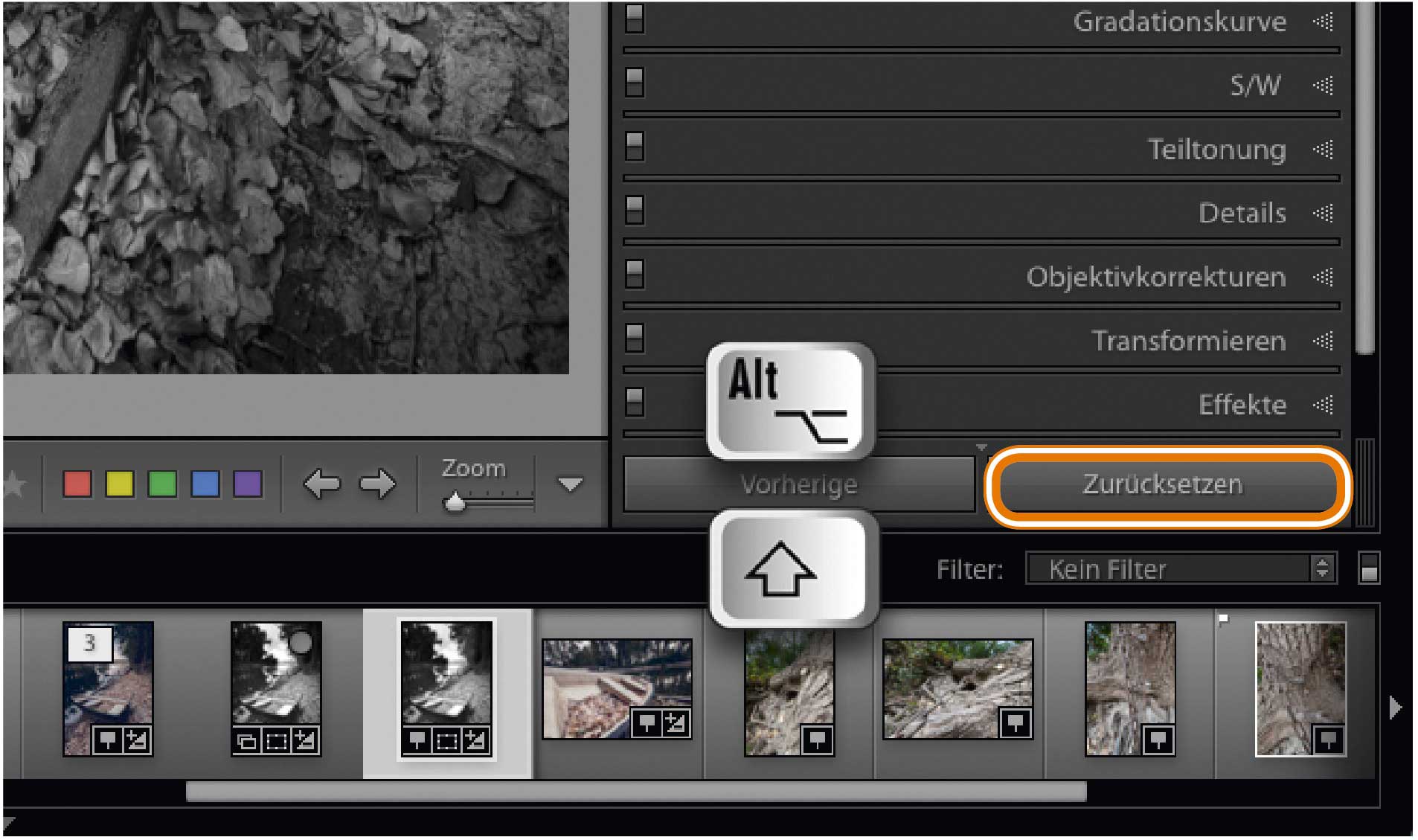Apply the yellow color label
Image resolution: width=1418 pixels, height=840 pixels.
coord(120,484)
